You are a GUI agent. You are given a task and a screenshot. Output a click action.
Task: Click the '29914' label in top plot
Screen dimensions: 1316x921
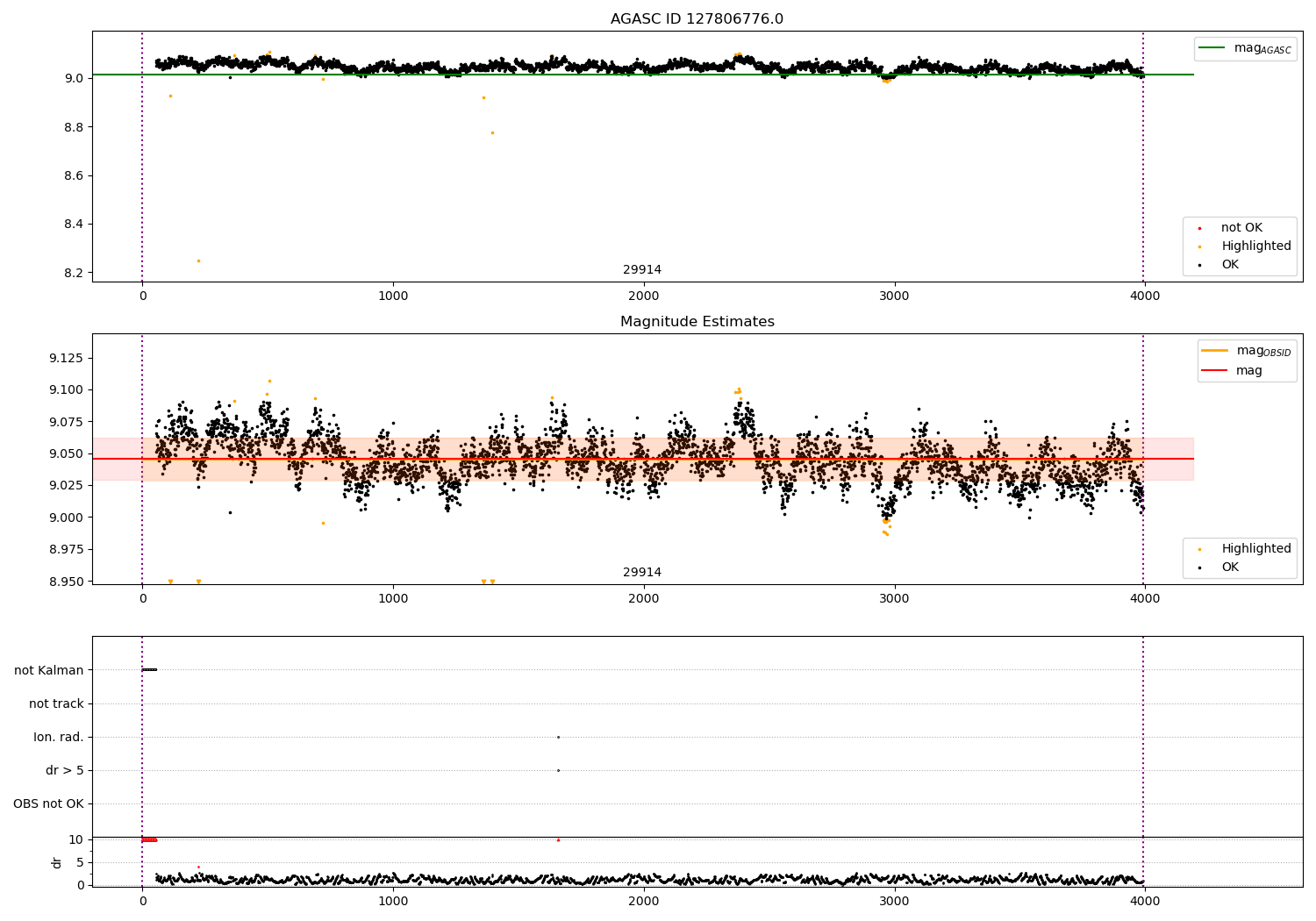tap(642, 270)
